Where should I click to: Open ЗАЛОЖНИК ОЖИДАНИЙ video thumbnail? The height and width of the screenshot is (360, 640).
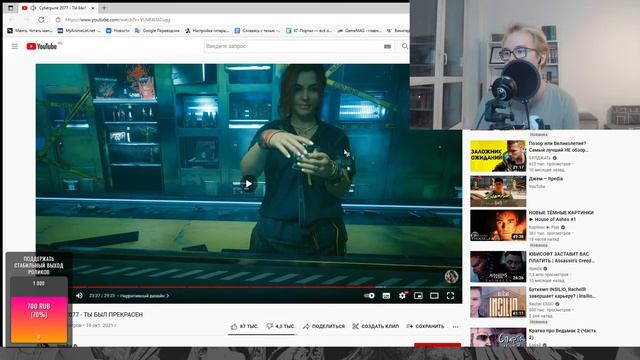(x=498, y=156)
